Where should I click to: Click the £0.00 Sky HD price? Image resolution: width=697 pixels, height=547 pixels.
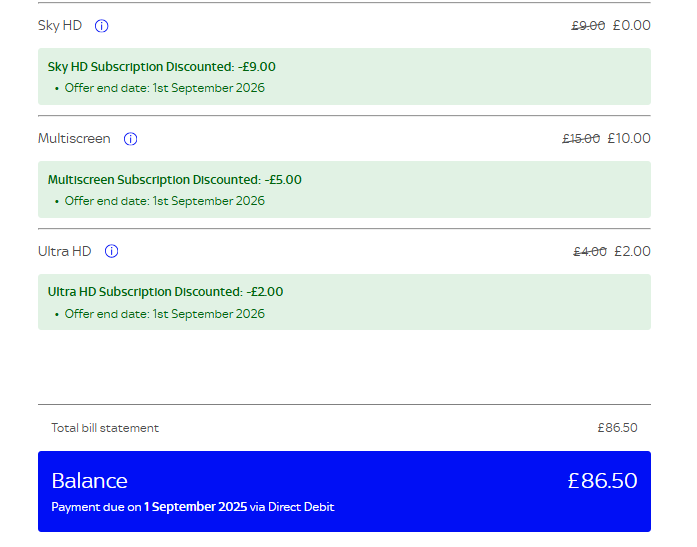coord(632,25)
